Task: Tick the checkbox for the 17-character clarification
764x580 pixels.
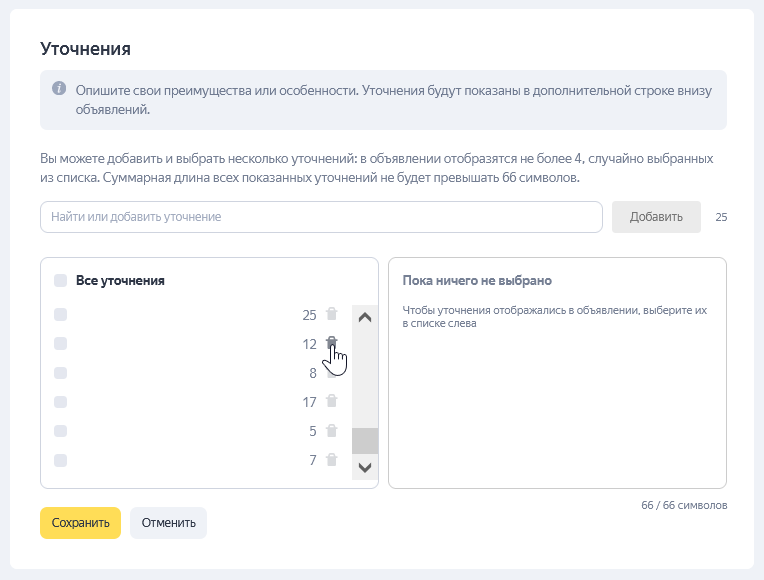Action: pos(61,402)
